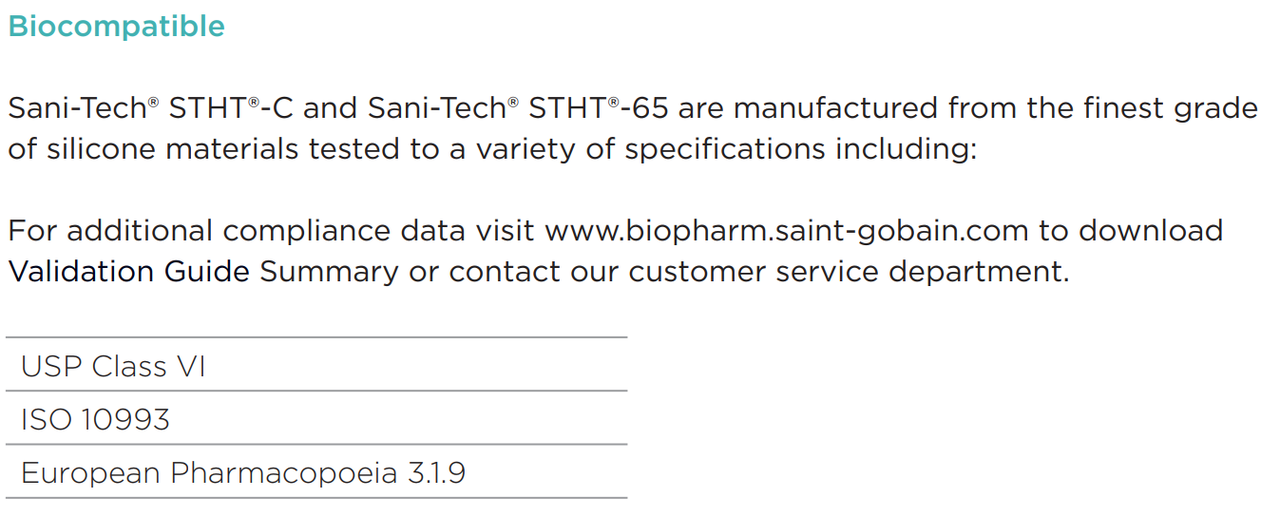
Task: Click the word 'silicone' in the paragraph
Action: [x=102, y=150]
